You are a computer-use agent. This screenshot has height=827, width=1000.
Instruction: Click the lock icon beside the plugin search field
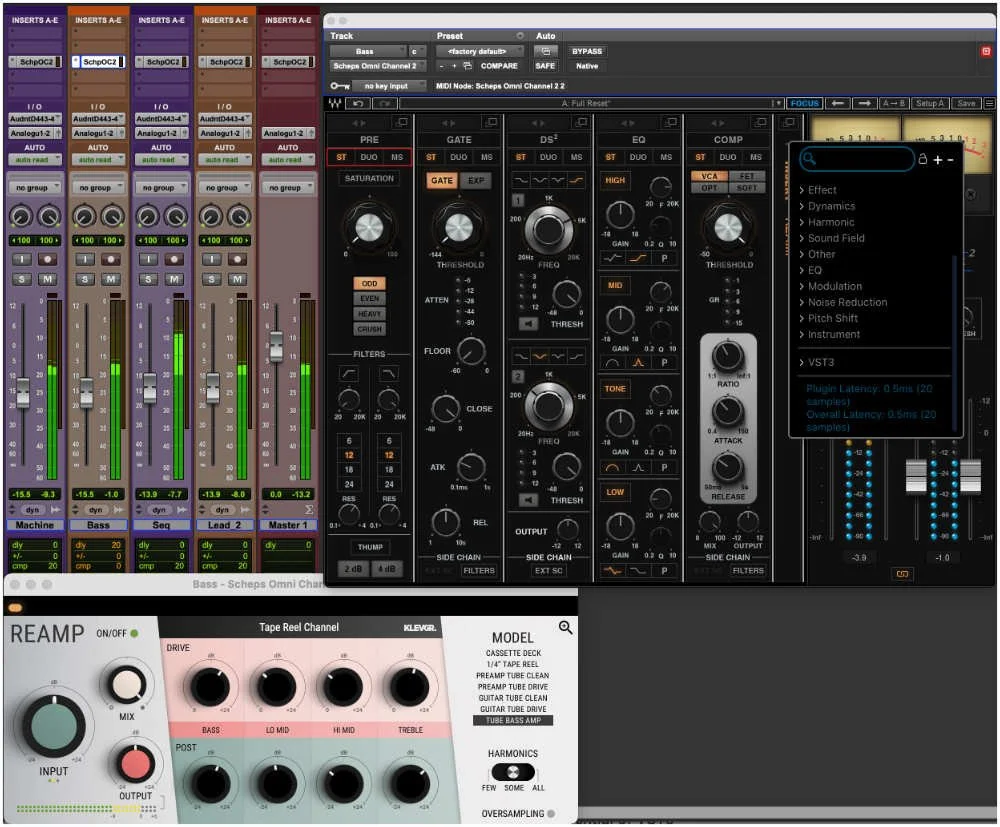922,159
